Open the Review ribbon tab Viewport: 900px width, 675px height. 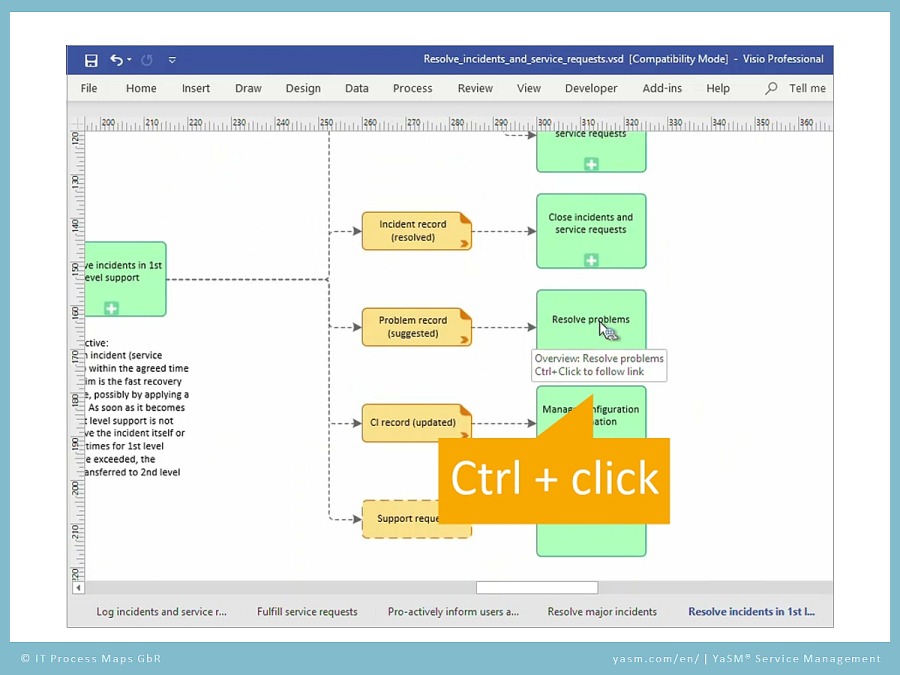coord(475,88)
